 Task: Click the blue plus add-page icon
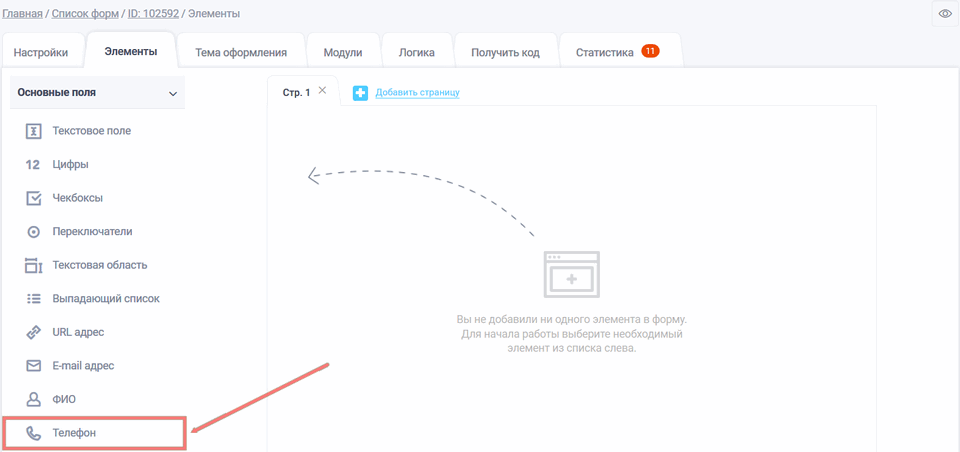coord(360,93)
